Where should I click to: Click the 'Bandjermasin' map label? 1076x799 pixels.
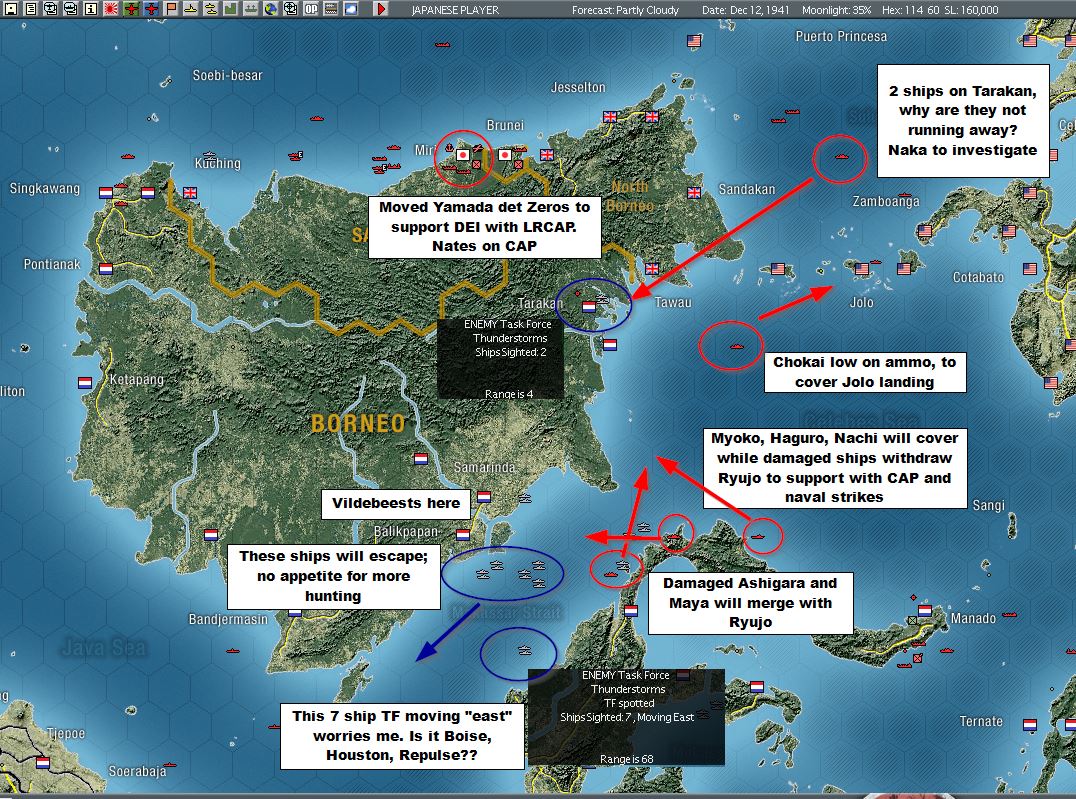229,619
